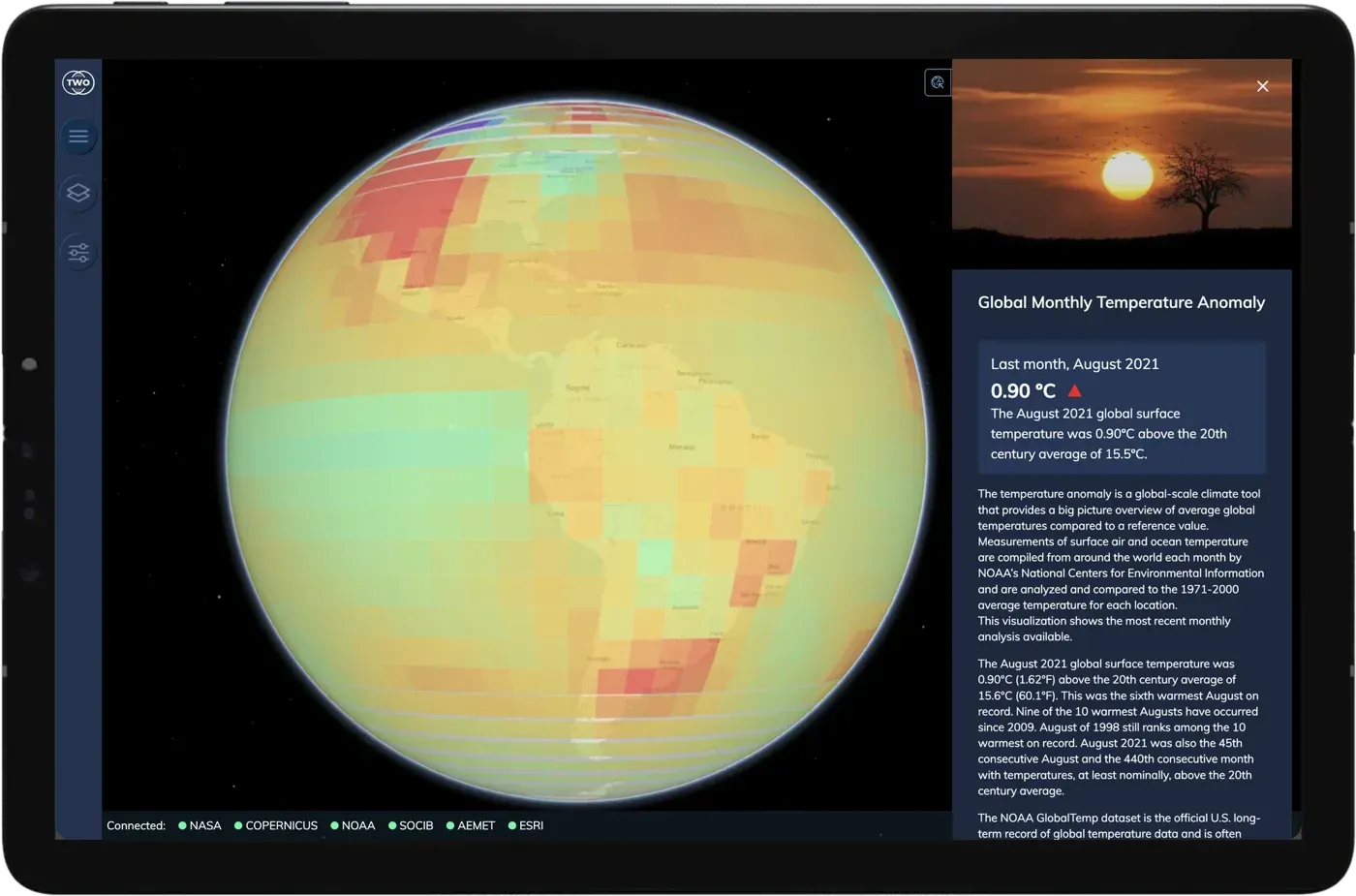Select the SOCIB connection status entry
The width and height of the screenshot is (1356, 896).
[411, 825]
